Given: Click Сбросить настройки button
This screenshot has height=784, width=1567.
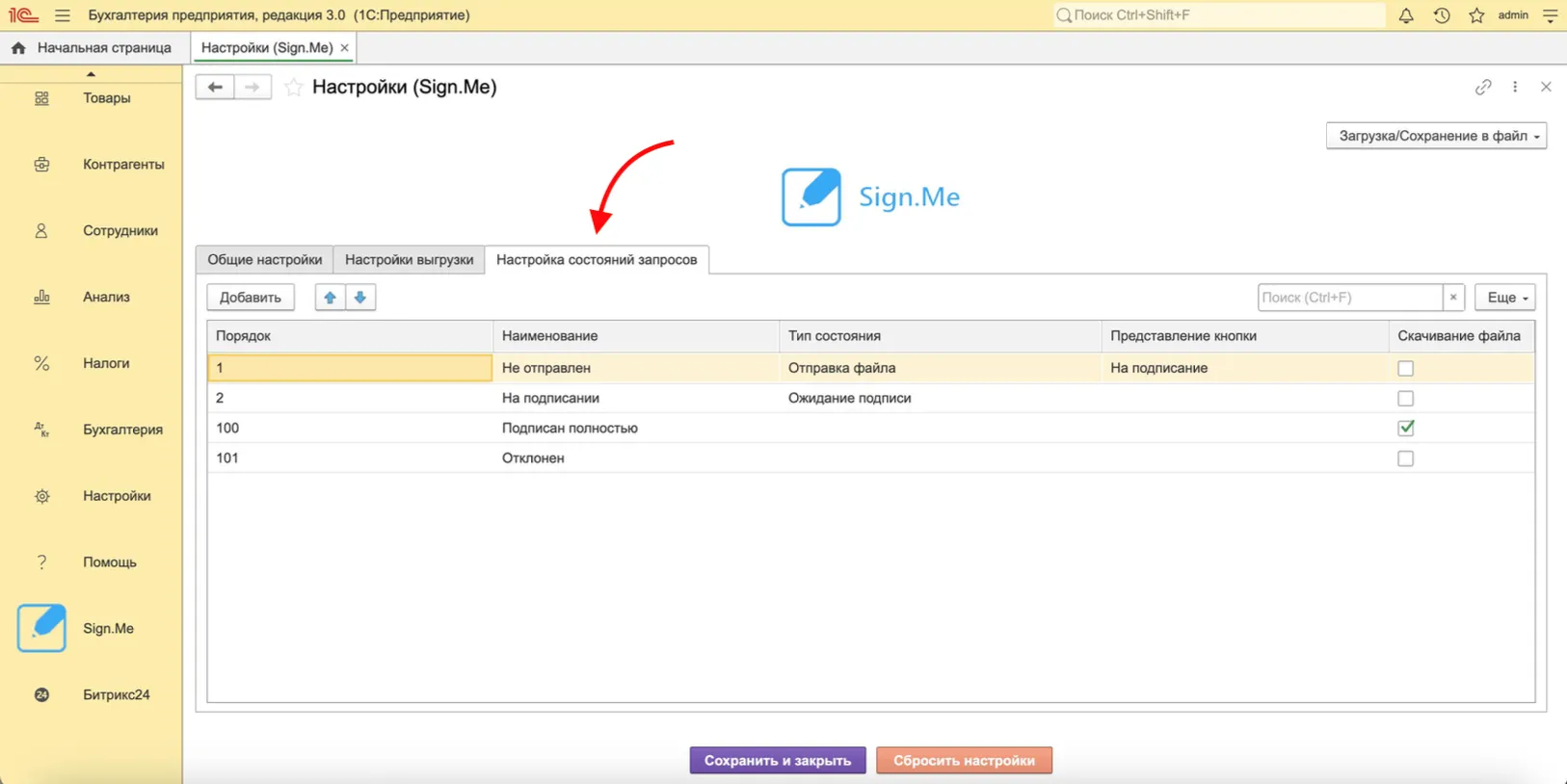Looking at the screenshot, I should click(x=964, y=760).
